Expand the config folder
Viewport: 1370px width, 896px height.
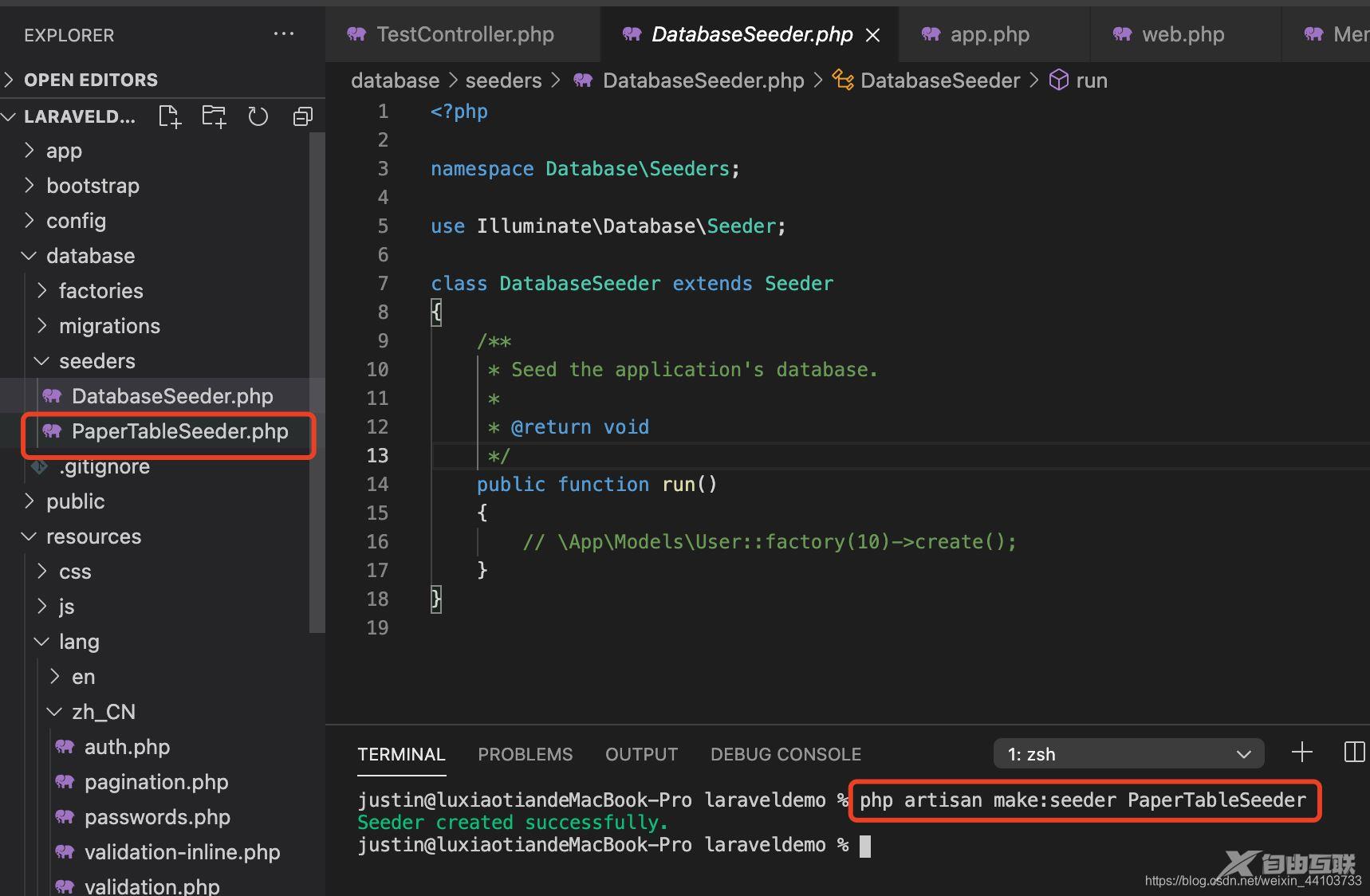(30, 220)
